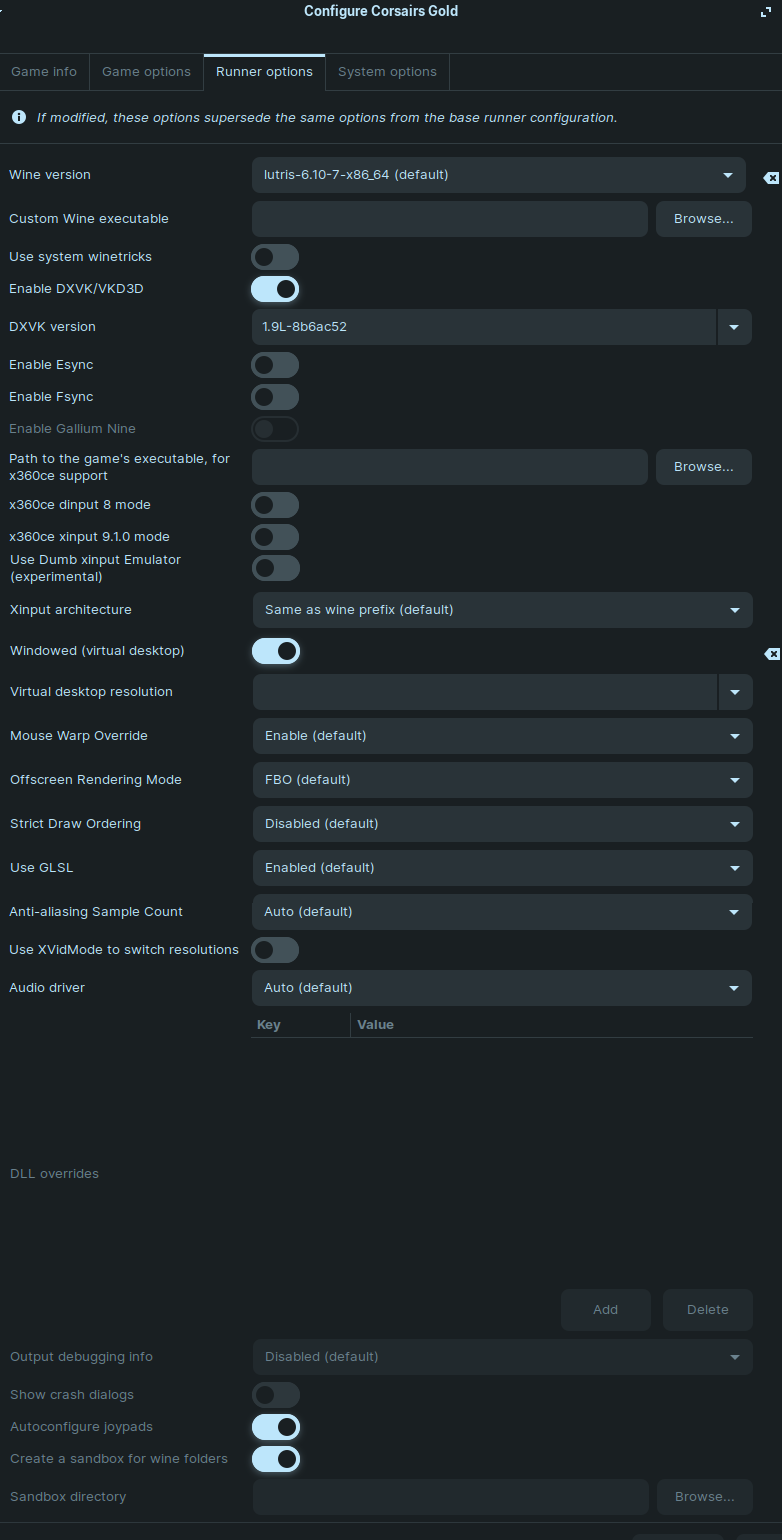Reset the Wine version option to default
782x1540 pixels.
[x=771, y=178]
